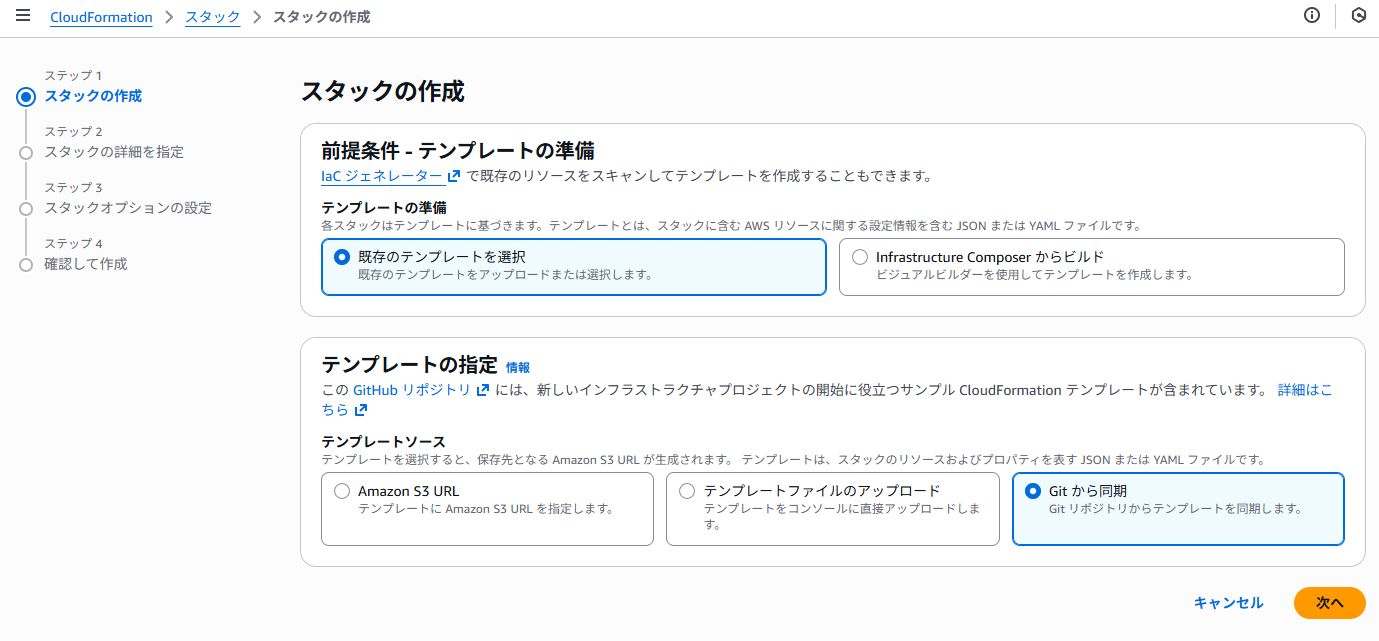Click Git リポジトリからテンプレートを同期します description
The width and height of the screenshot is (1379, 641).
tap(1175, 508)
